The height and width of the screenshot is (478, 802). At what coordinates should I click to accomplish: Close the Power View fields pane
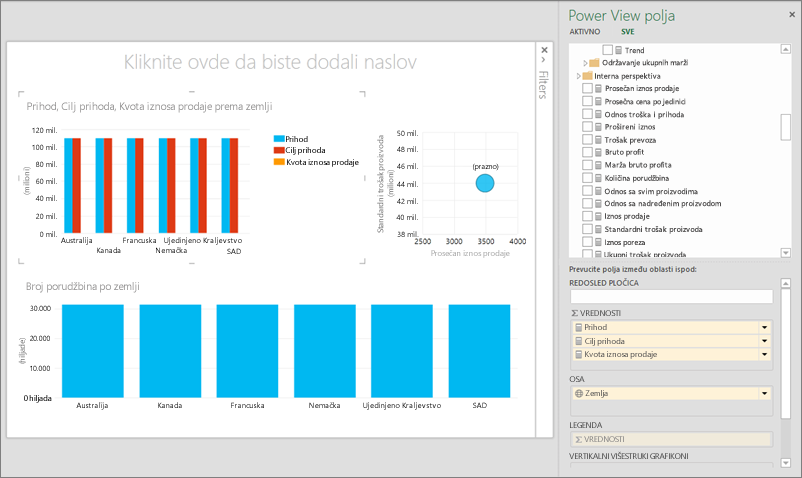[792, 15]
